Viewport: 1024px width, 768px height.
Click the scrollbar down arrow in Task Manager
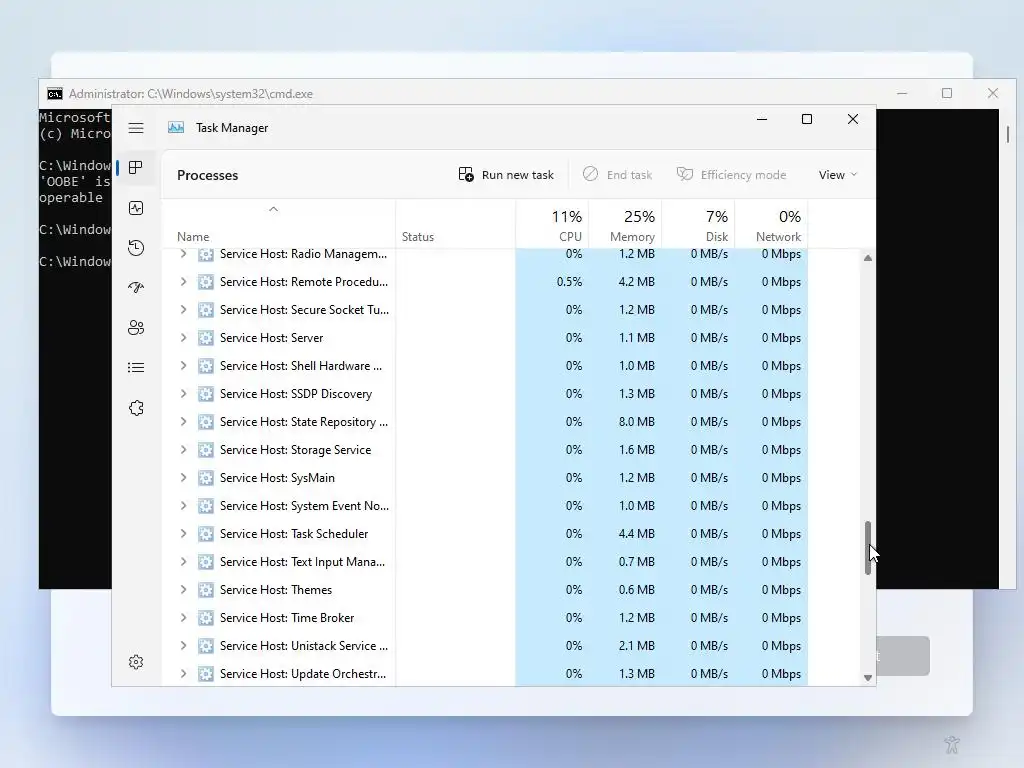click(x=868, y=678)
